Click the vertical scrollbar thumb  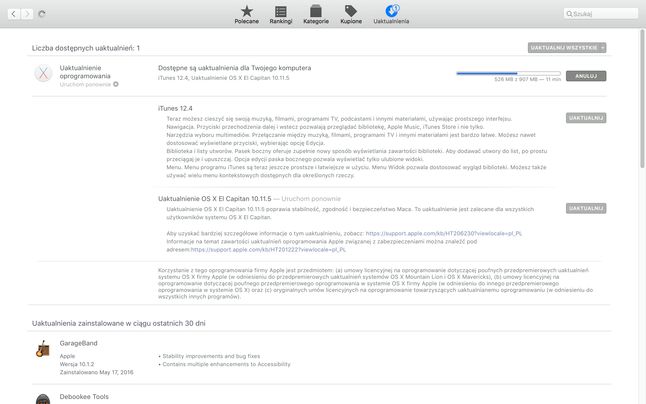642,98
